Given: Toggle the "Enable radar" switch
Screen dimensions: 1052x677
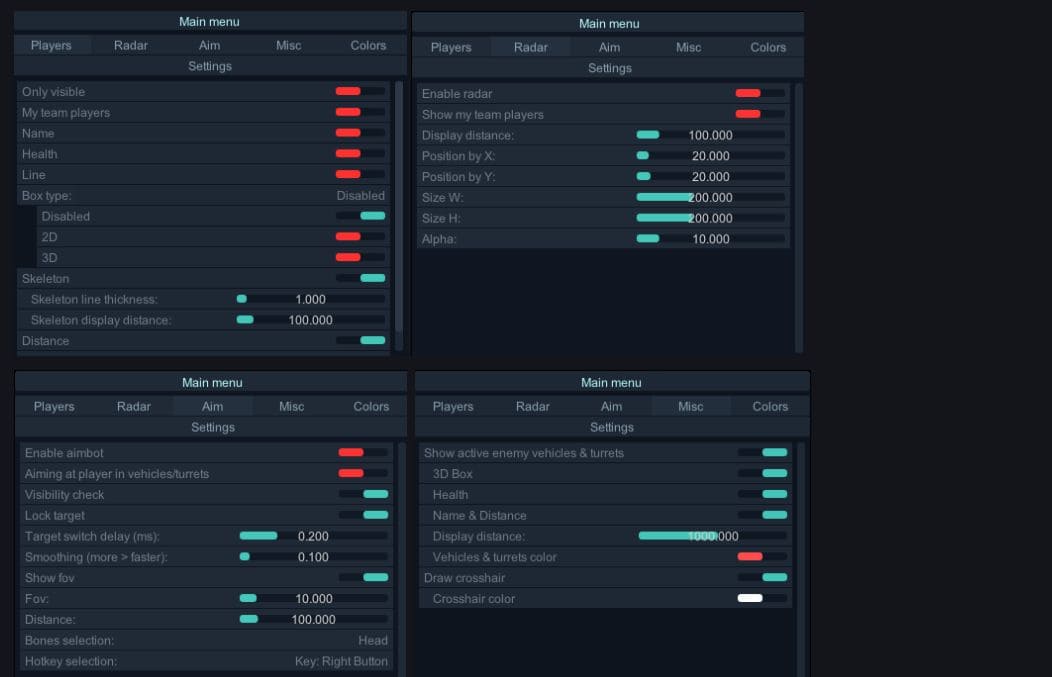Looking at the screenshot, I should pos(760,94).
